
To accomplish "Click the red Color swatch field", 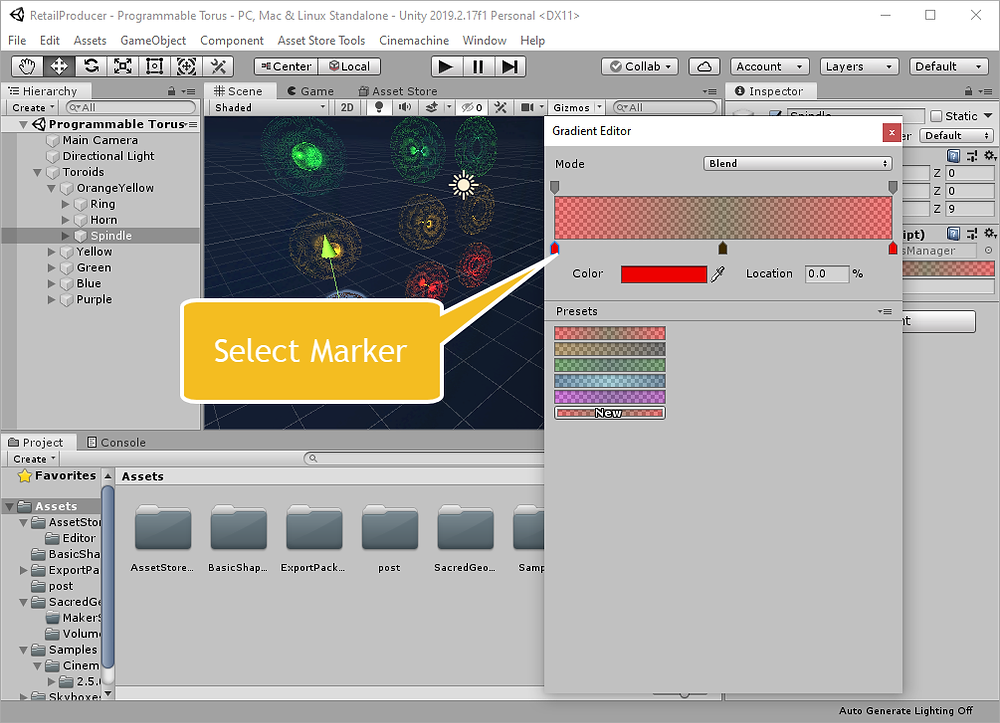I will click(x=664, y=274).
